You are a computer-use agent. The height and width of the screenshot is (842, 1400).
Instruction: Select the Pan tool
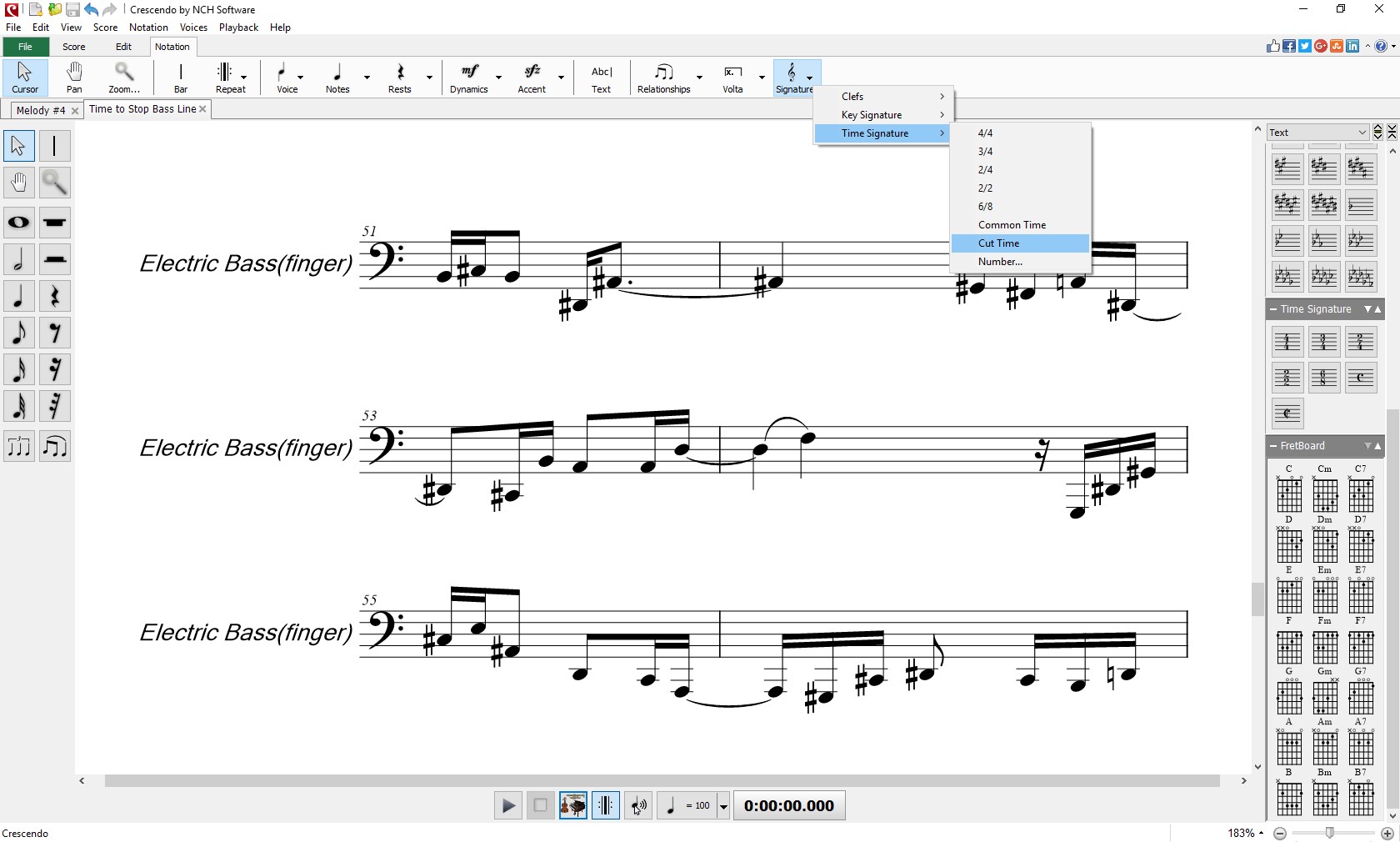[x=73, y=78]
